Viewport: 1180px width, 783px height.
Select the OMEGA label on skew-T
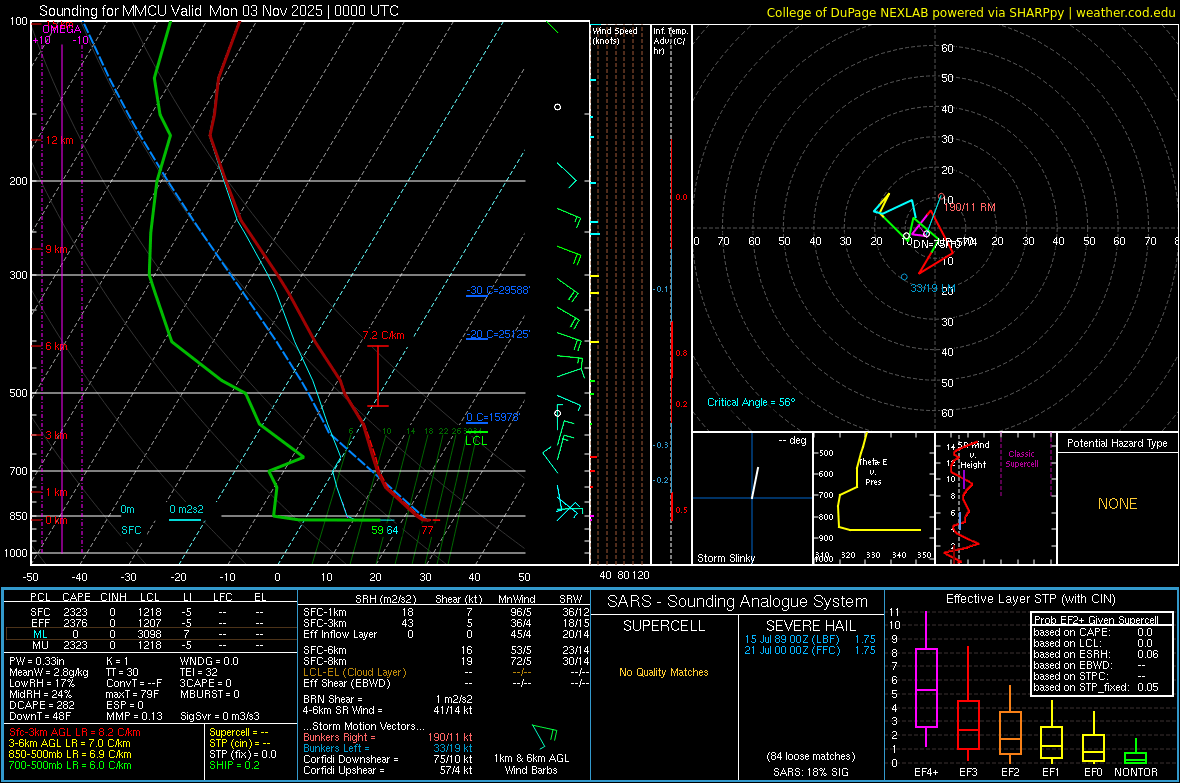pyautogui.click(x=62, y=29)
